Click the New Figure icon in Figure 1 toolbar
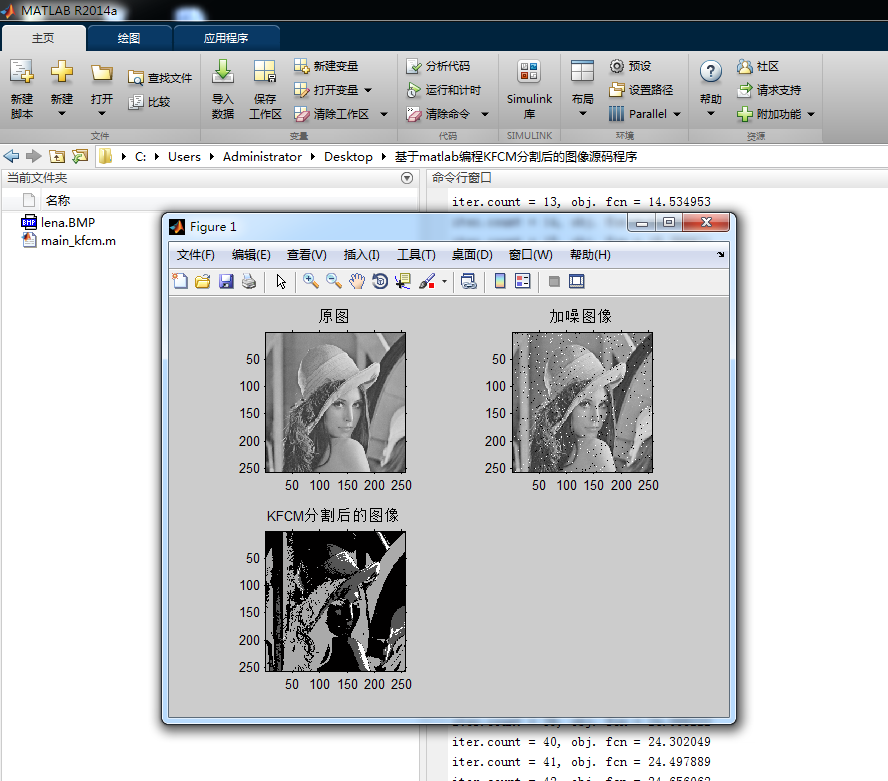The image size is (888, 781). 180,281
